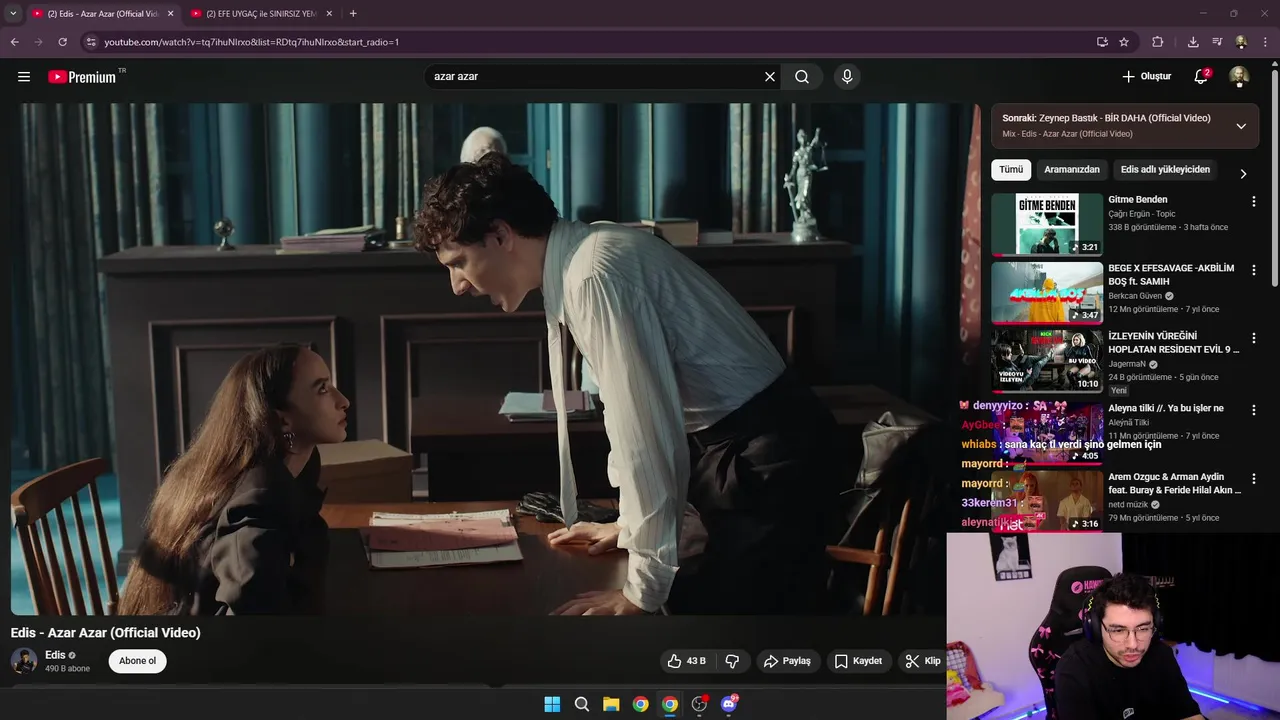1280x720 pixels.
Task: Select Edis adlı yükleyiciden filter chip
Action: point(1165,170)
